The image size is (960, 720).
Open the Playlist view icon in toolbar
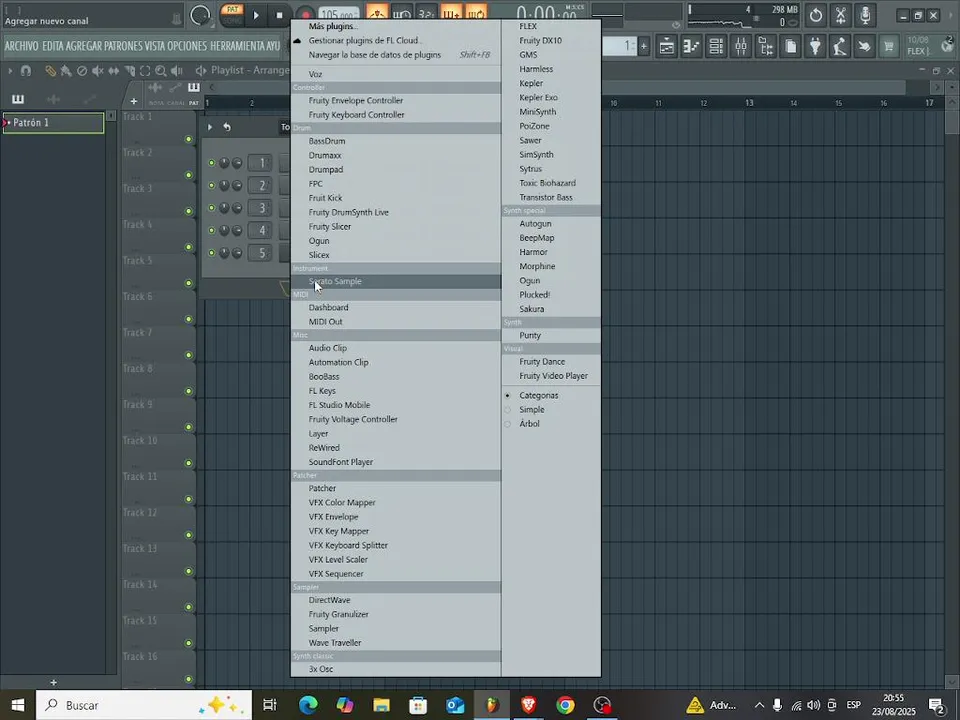667,47
